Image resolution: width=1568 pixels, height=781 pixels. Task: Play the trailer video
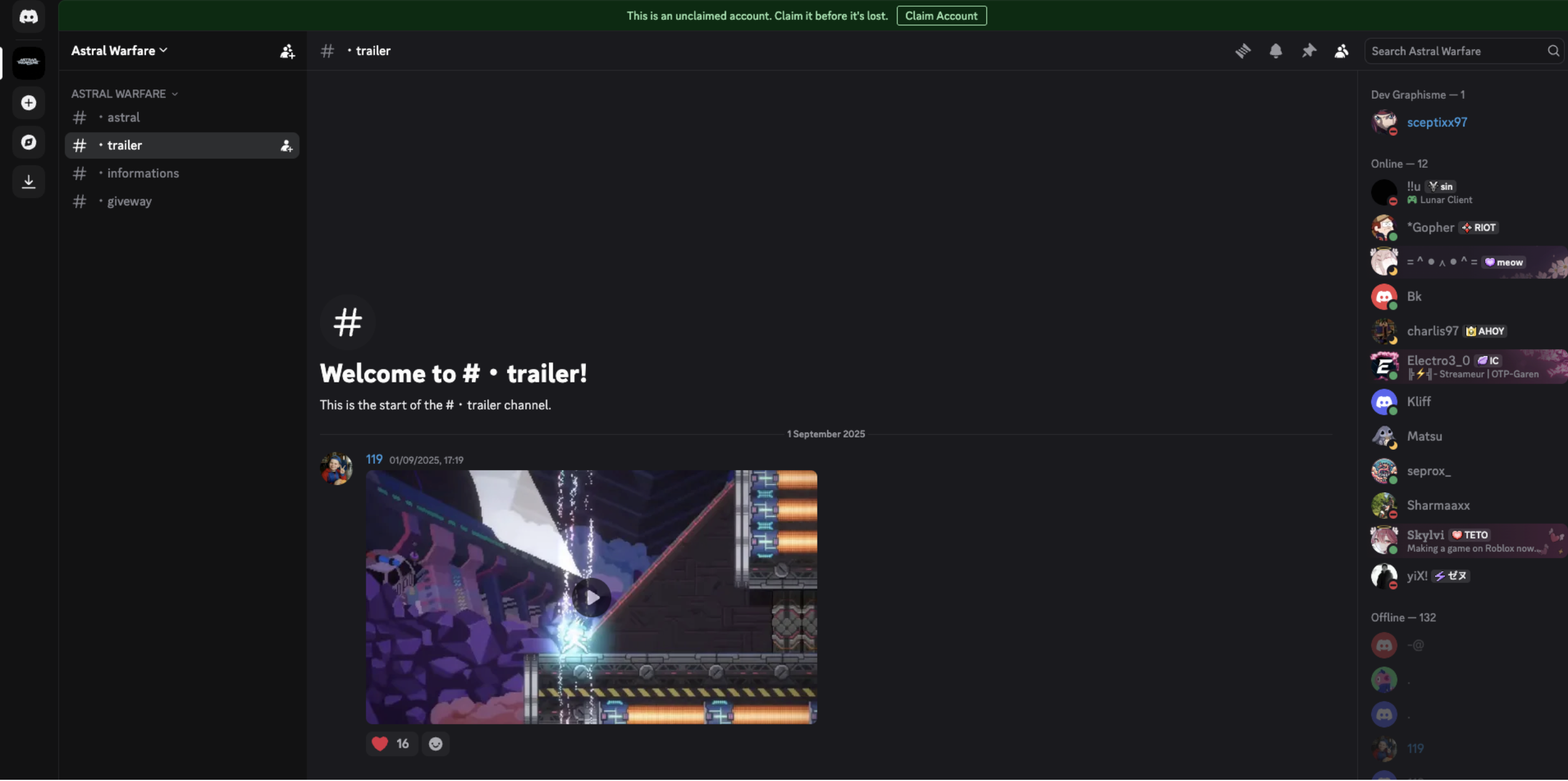point(591,597)
